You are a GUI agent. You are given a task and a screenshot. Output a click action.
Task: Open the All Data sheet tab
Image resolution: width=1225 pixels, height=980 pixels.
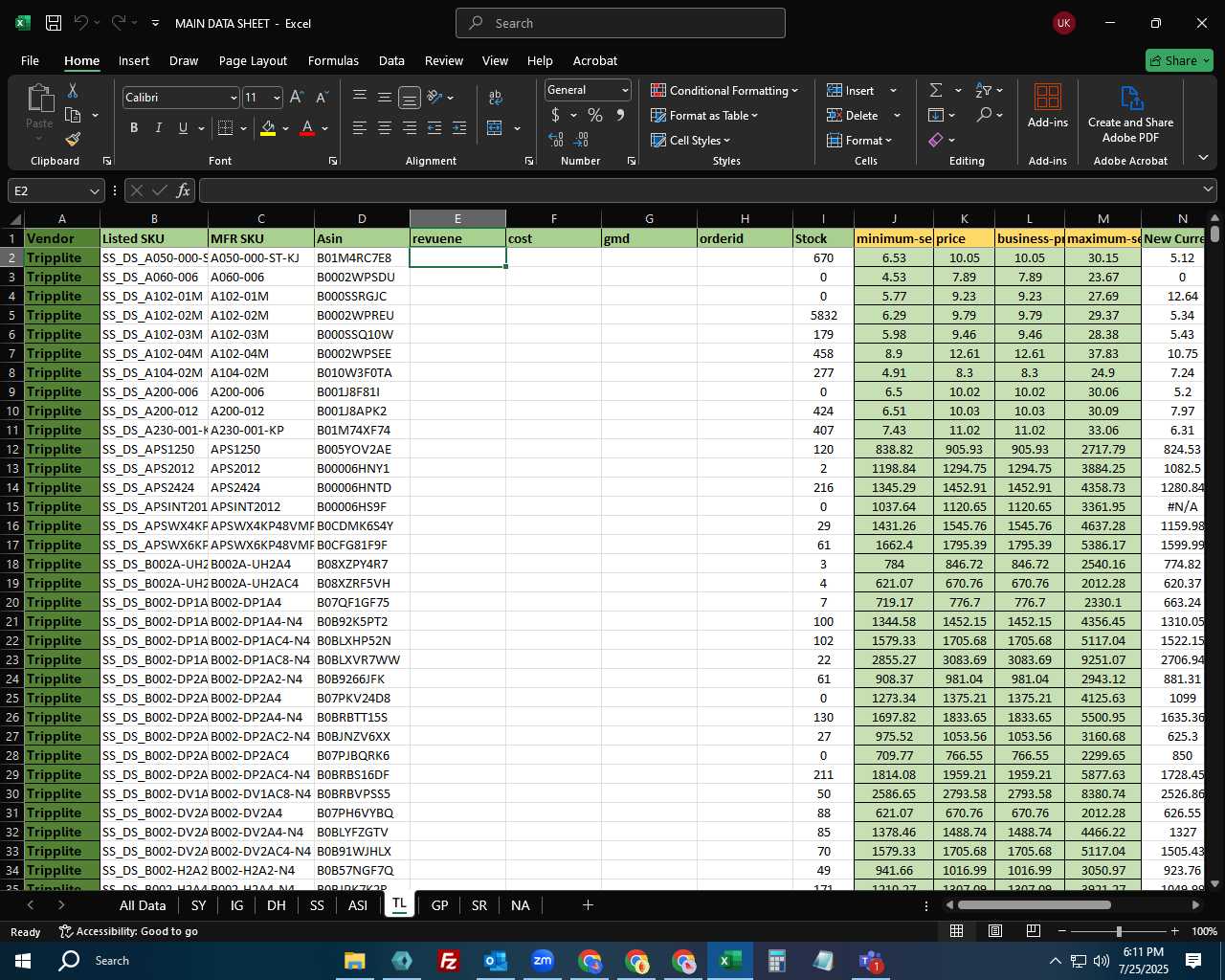143,905
